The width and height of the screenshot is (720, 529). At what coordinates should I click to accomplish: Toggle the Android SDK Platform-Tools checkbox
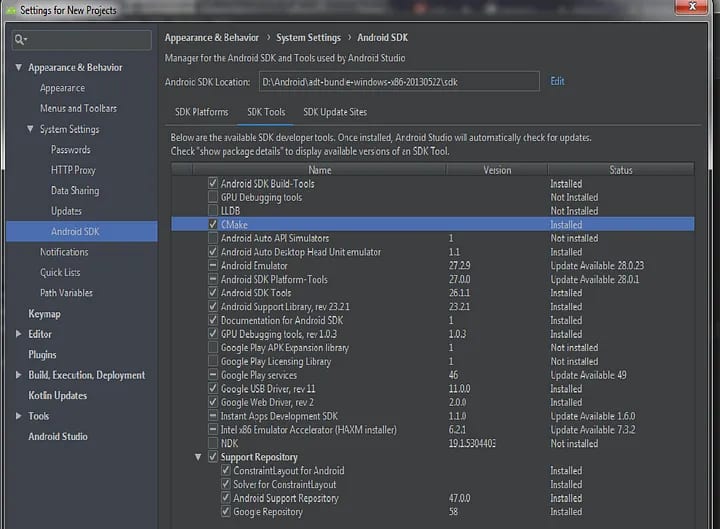pyautogui.click(x=213, y=279)
